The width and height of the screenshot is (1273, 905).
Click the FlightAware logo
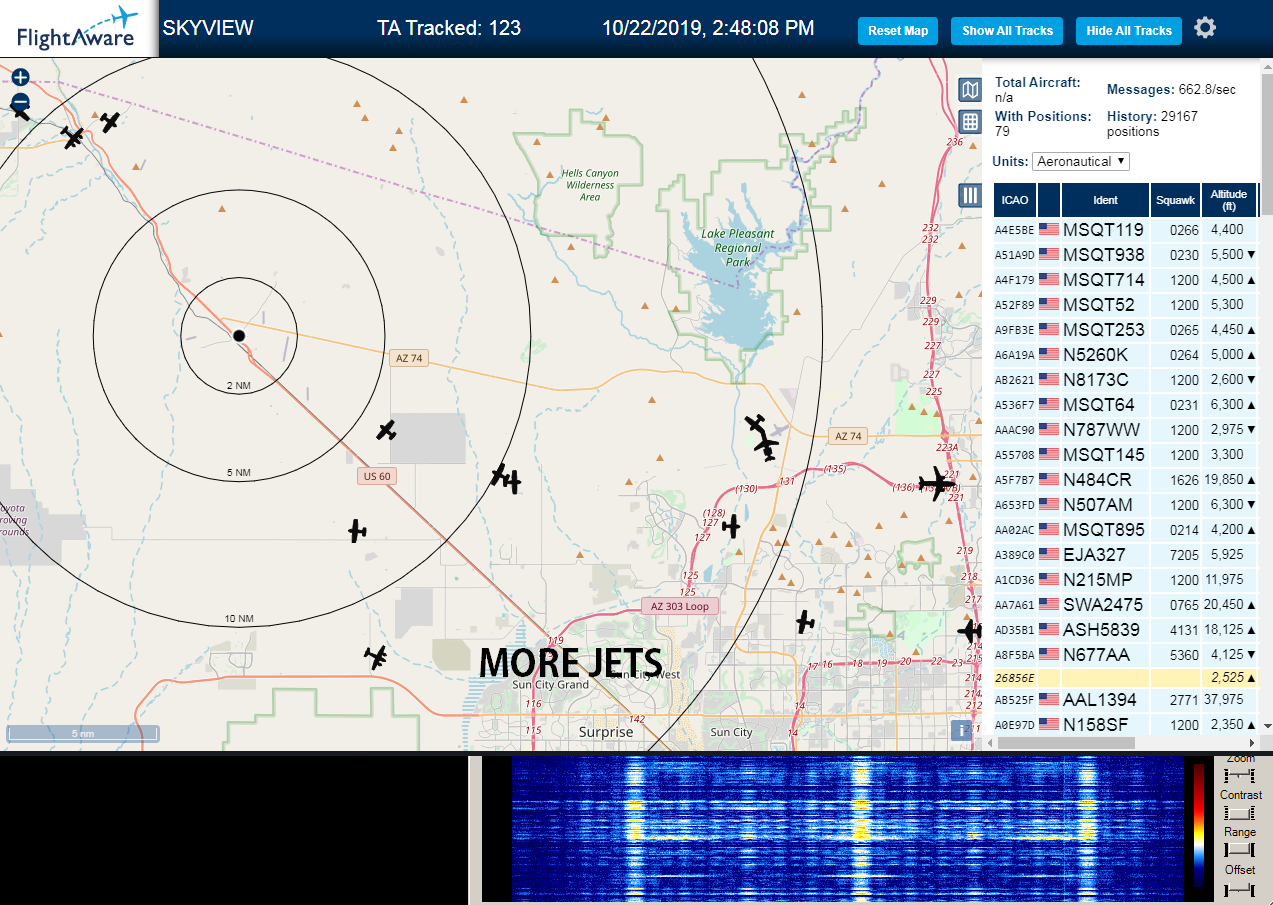(77, 29)
